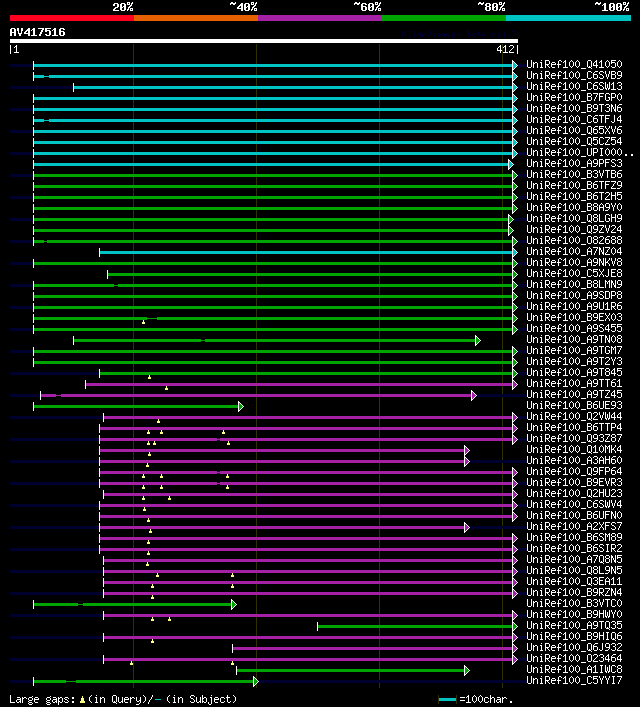640x707 pixels.
Task: Choose the UniRef100_A7NZ04 entry
Action: (574, 252)
